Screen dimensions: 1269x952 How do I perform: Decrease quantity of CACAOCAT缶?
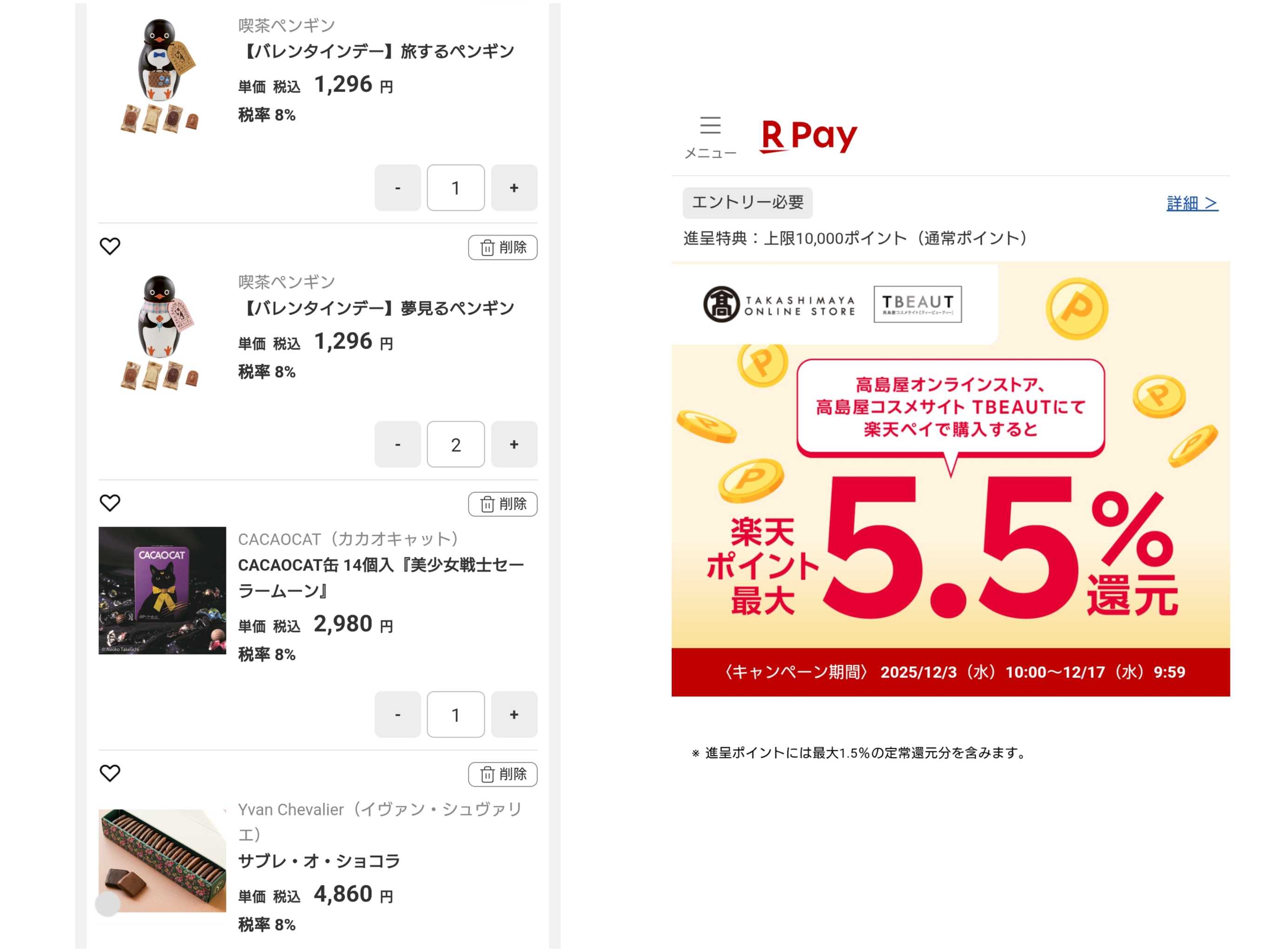coord(397,714)
